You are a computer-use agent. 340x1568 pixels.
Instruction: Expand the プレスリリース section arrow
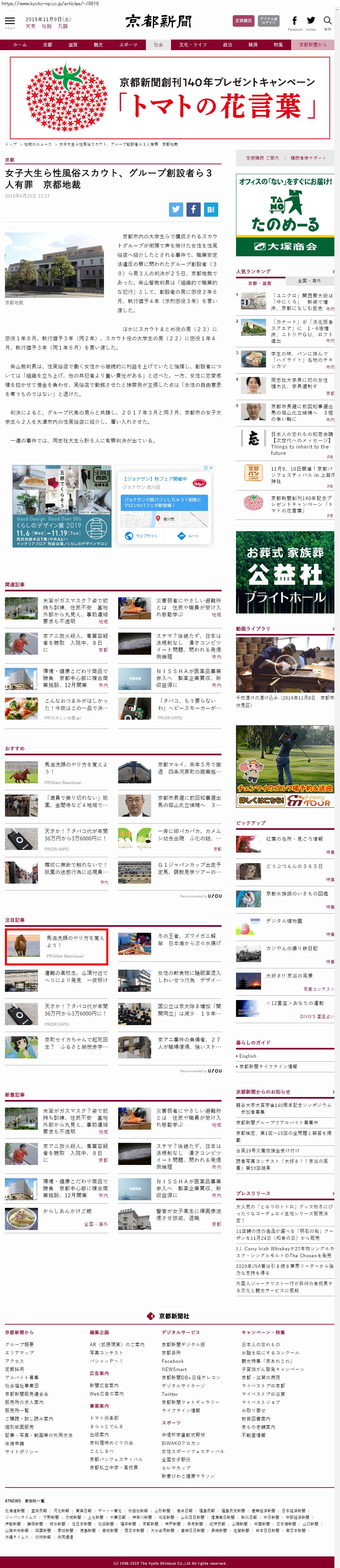(x=333, y=1194)
